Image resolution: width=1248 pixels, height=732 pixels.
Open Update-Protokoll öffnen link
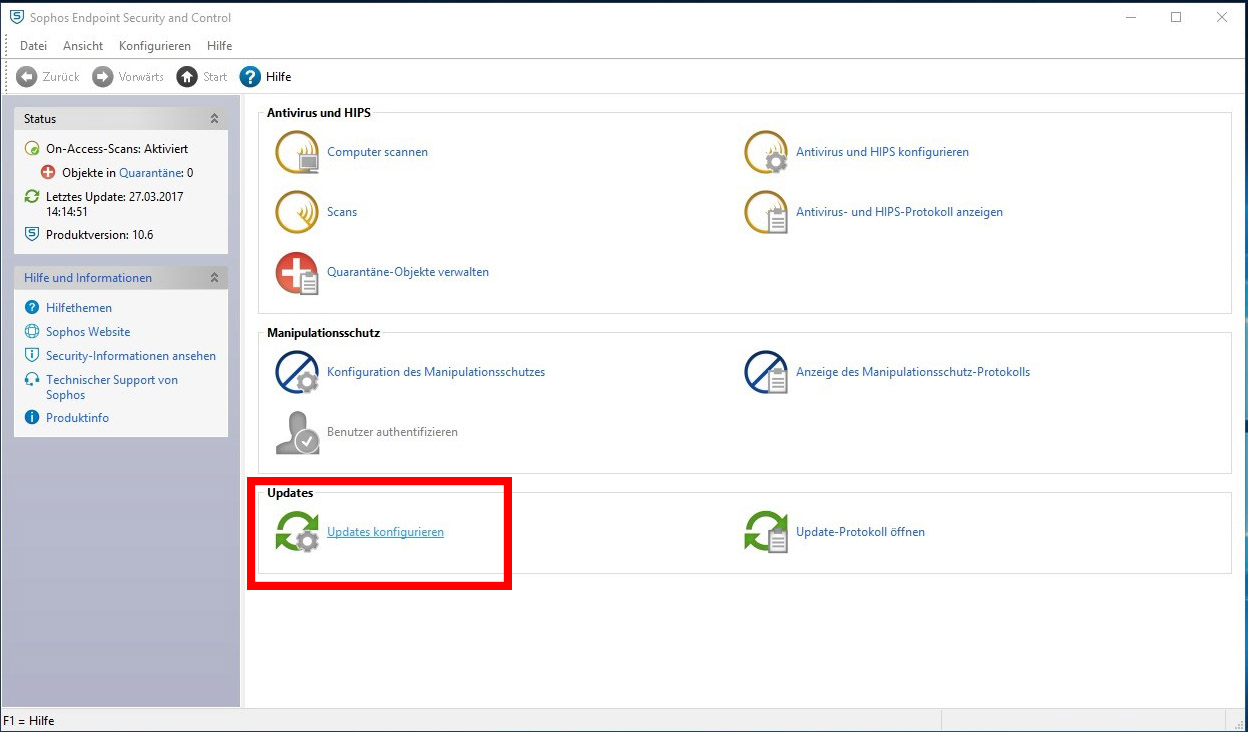[x=860, y=532]
